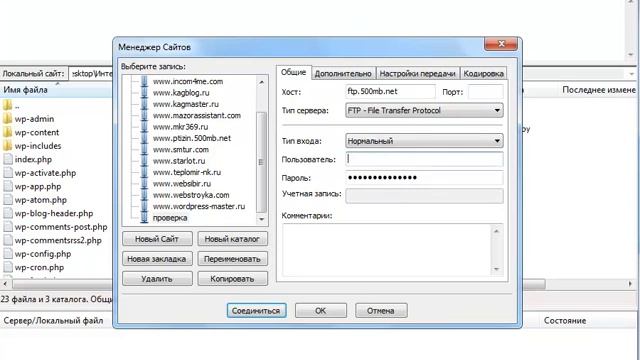
Task: Click server icon beside www.websibir.ru
Action: pos(144,184)
